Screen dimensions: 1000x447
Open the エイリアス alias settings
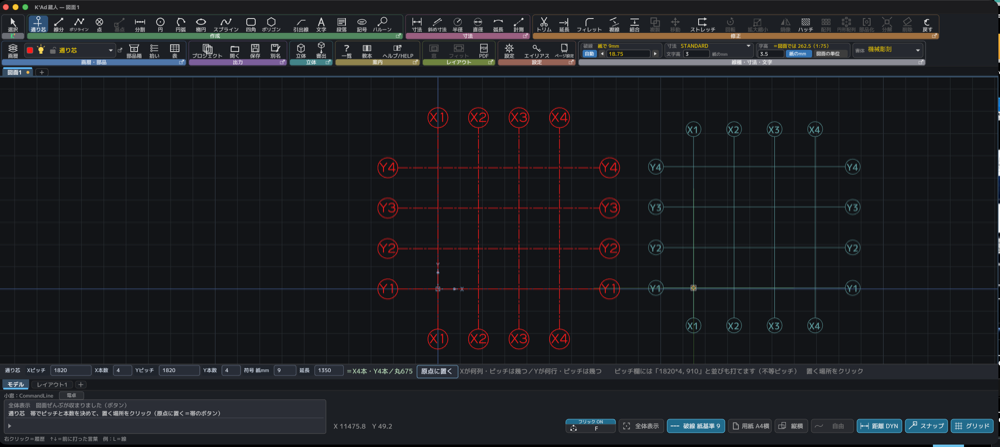(x=536, y=50)
